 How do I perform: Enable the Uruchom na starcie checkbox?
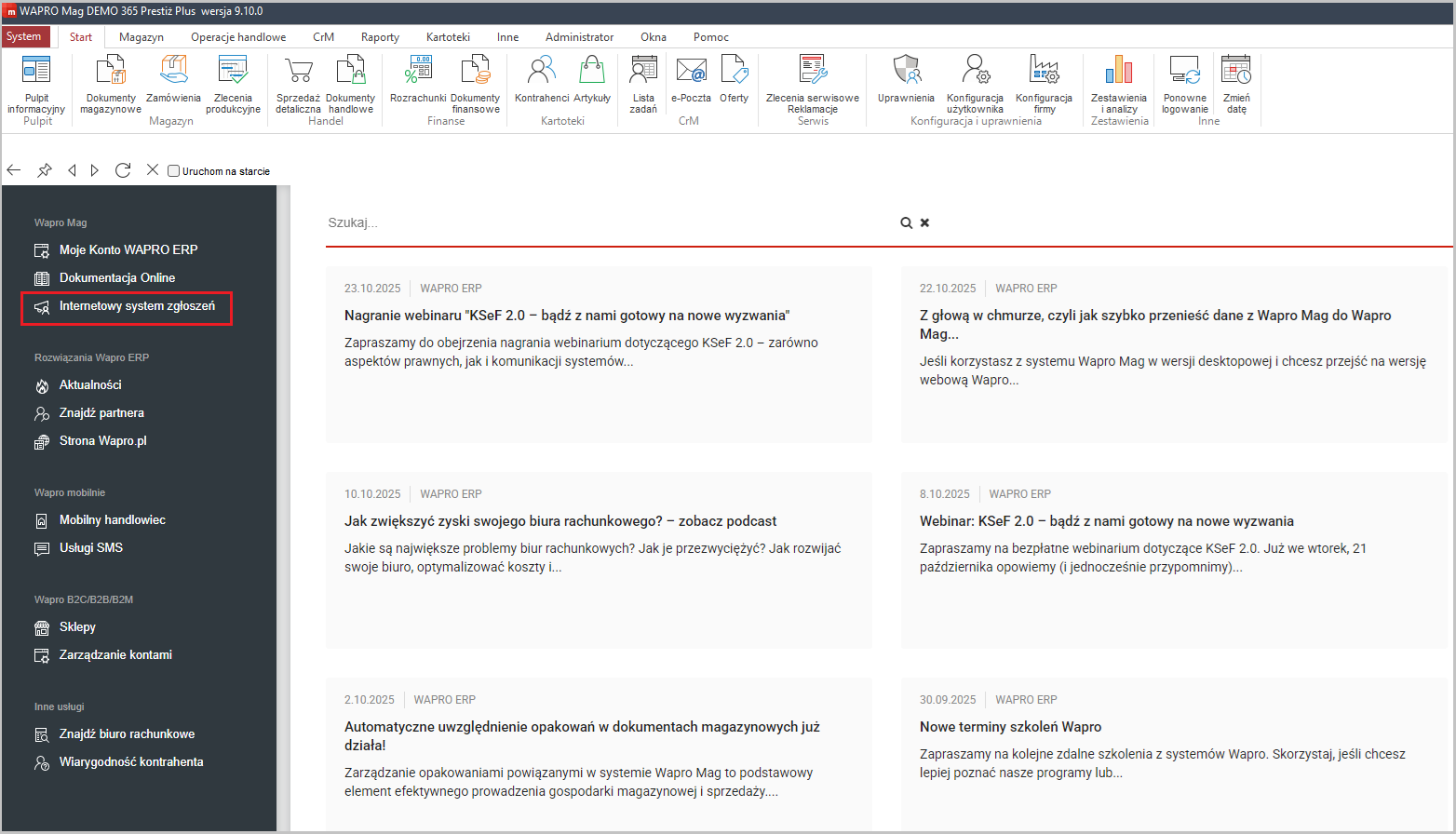pyautogui.click(x=173, y=170)
